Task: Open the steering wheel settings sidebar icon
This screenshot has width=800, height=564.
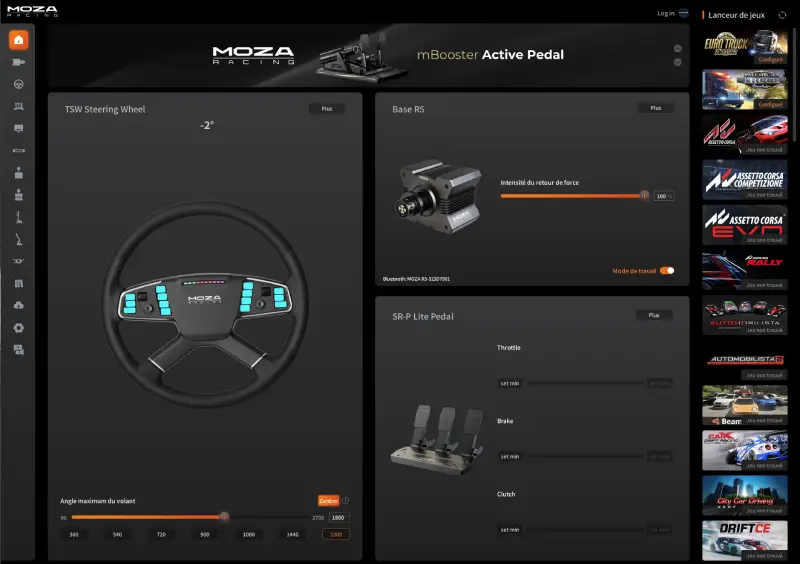Action: 18,84
